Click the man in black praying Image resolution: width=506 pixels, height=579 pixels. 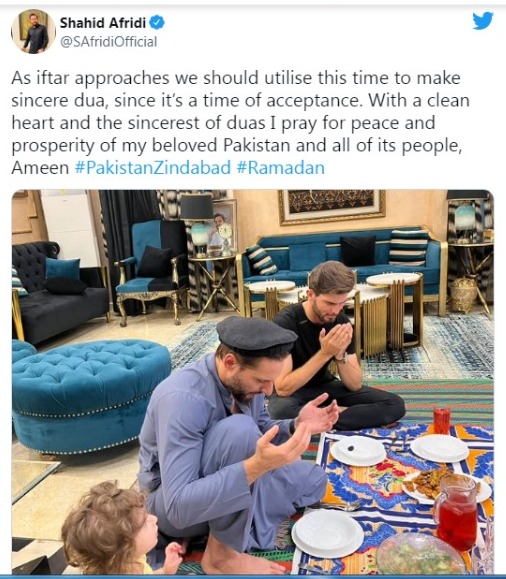[332, 347]
